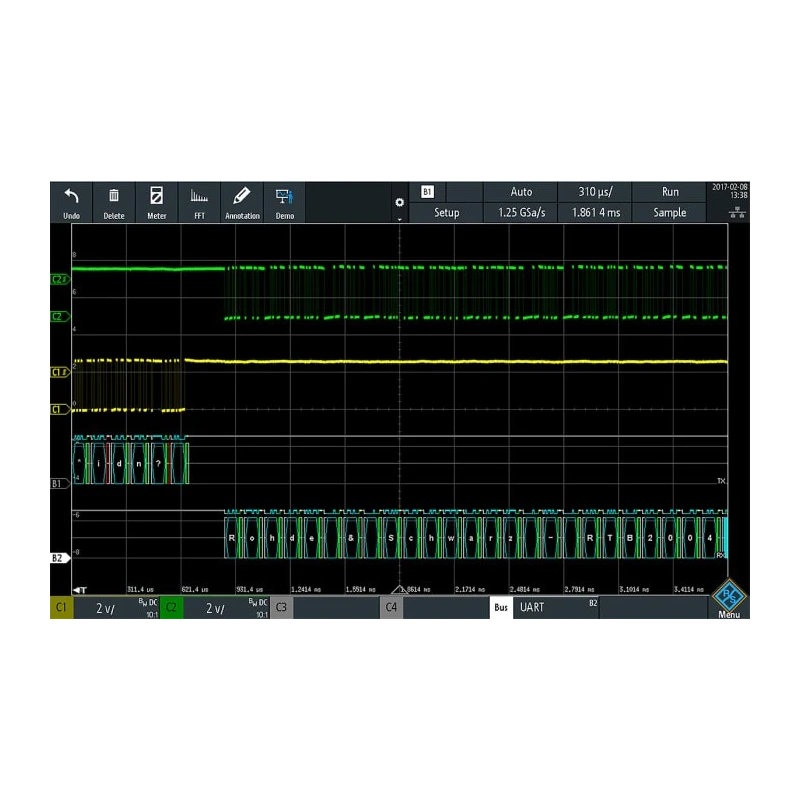The image size is (800, 800).
Task: Click decoded character 'w' on bus B2
Action: (x=451, y=538)
